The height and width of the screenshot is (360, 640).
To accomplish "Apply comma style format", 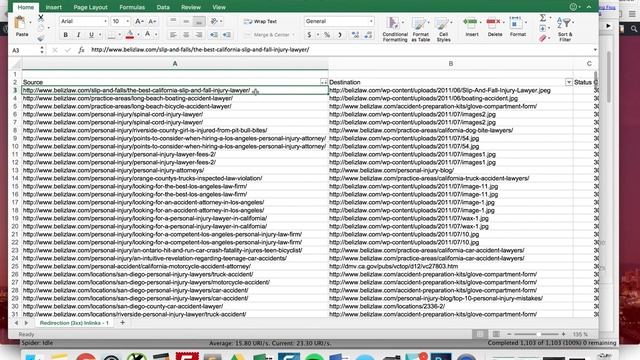I will 340,35.
